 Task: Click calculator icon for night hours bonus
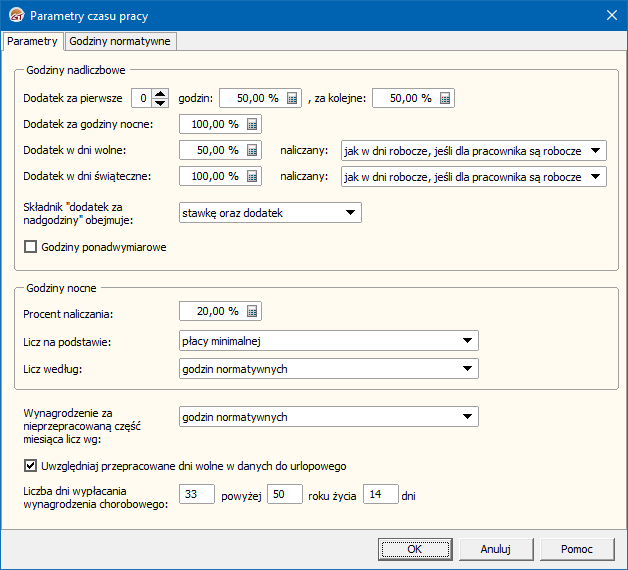(x=252, y=125)
